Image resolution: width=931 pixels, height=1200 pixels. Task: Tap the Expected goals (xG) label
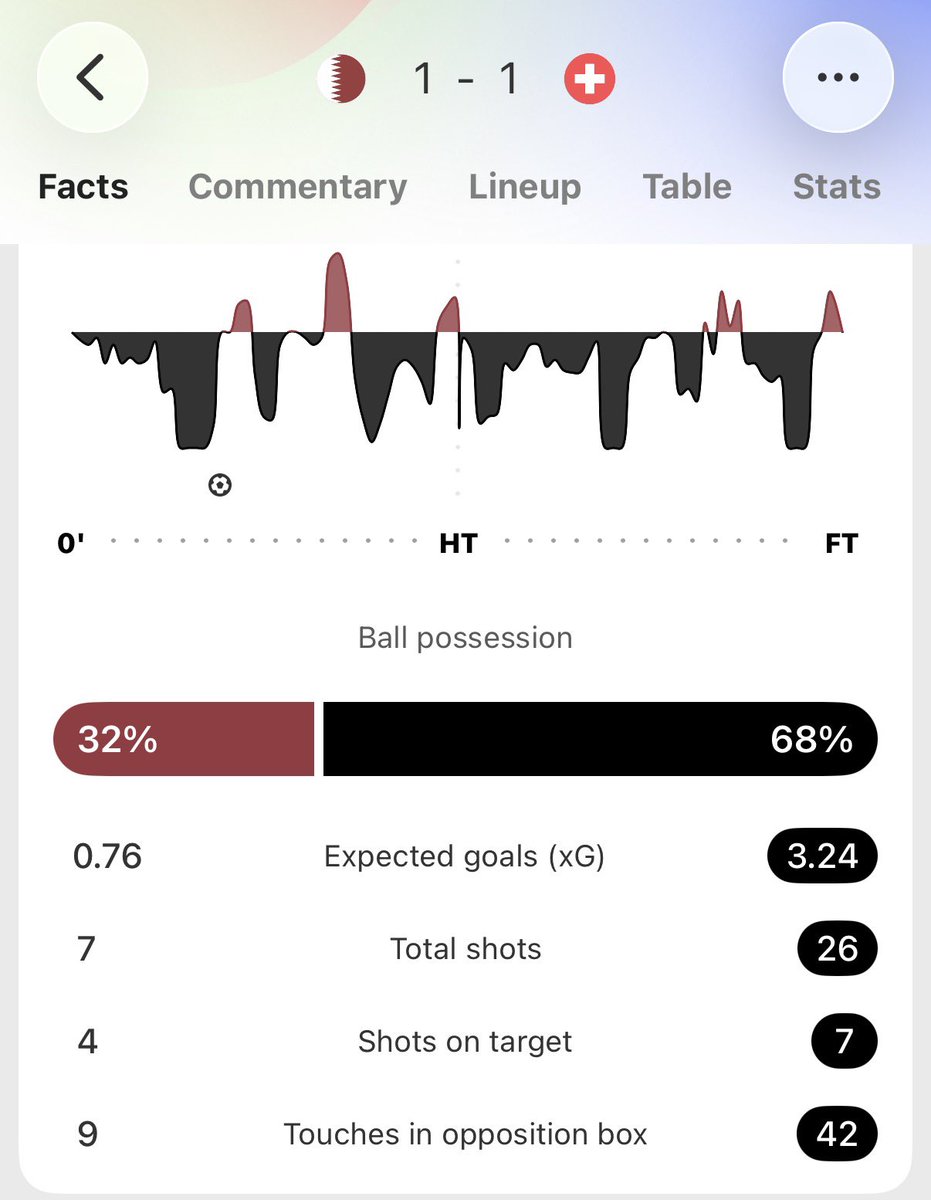[465, 857]
